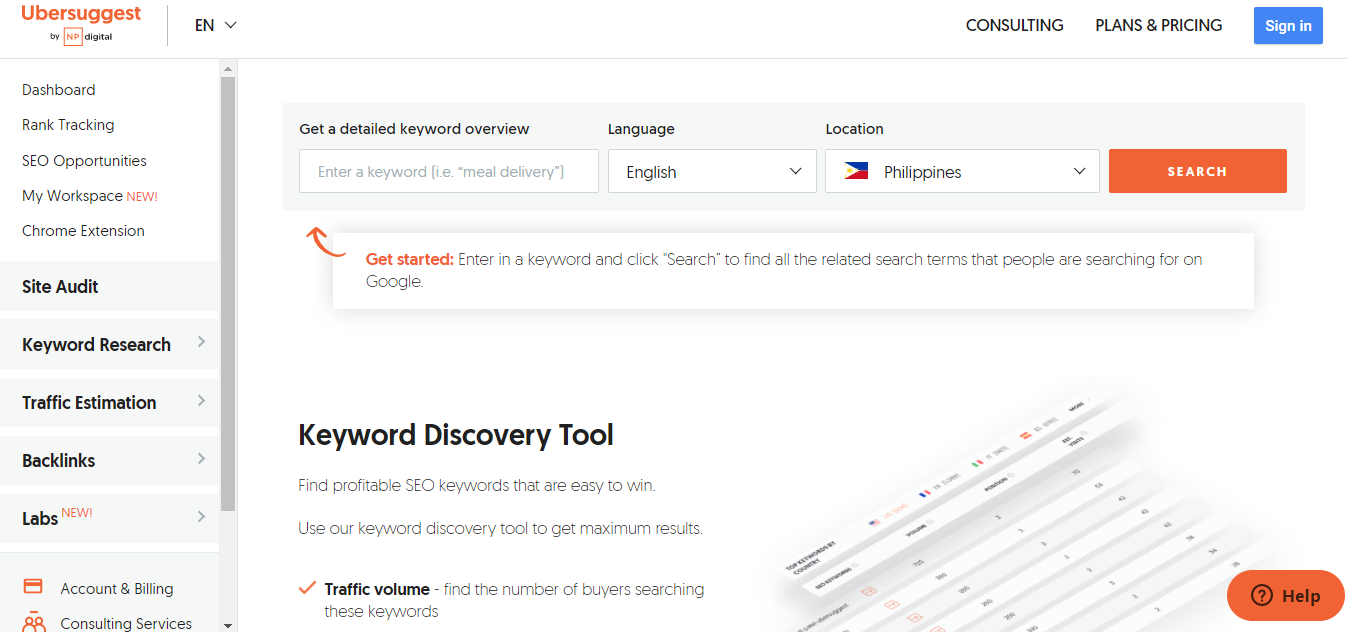Click the Help question mark icon

(x=1261, y=595)
